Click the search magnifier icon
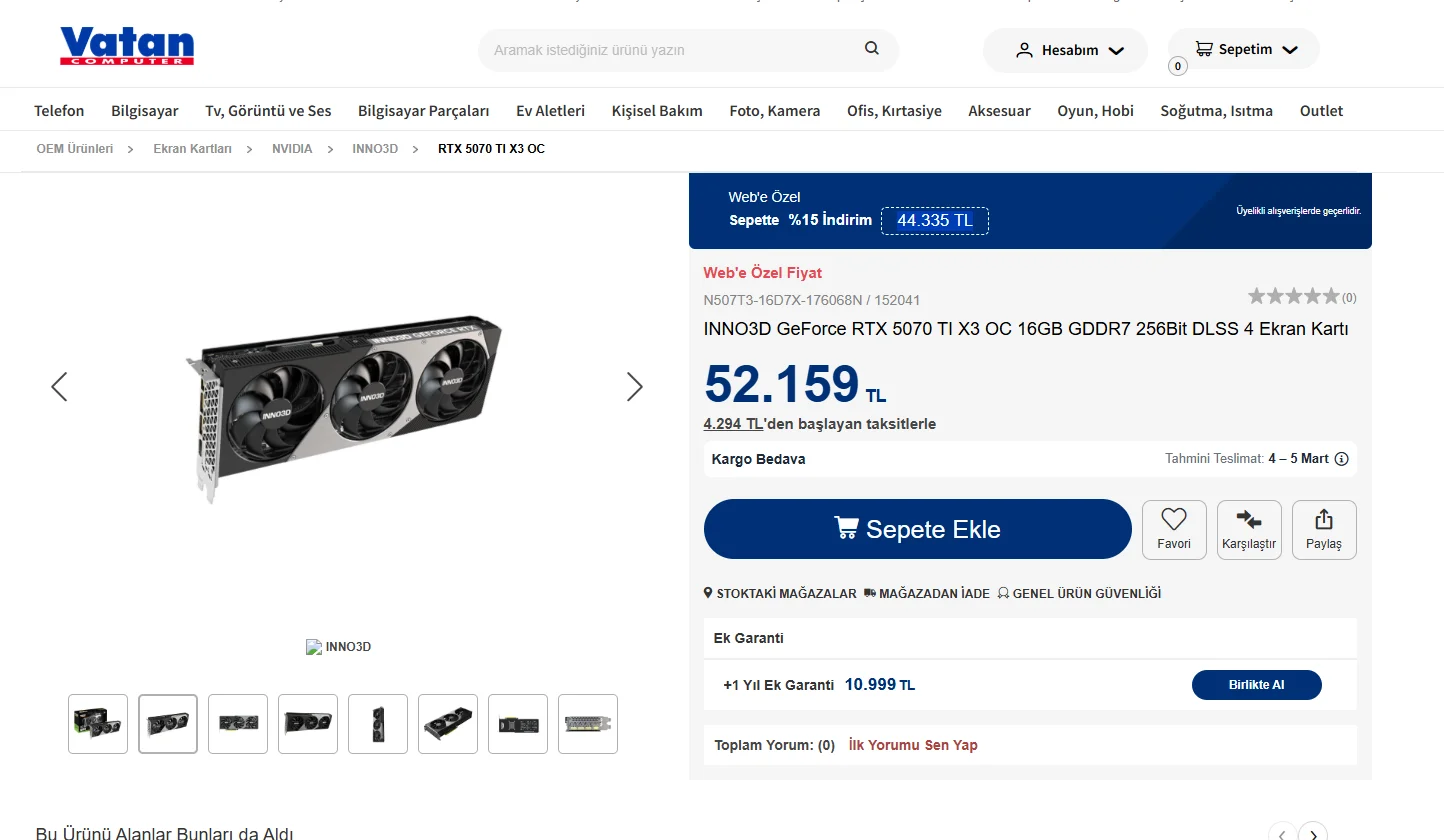Screen dimensions: 1444x840 pos(872,49)
